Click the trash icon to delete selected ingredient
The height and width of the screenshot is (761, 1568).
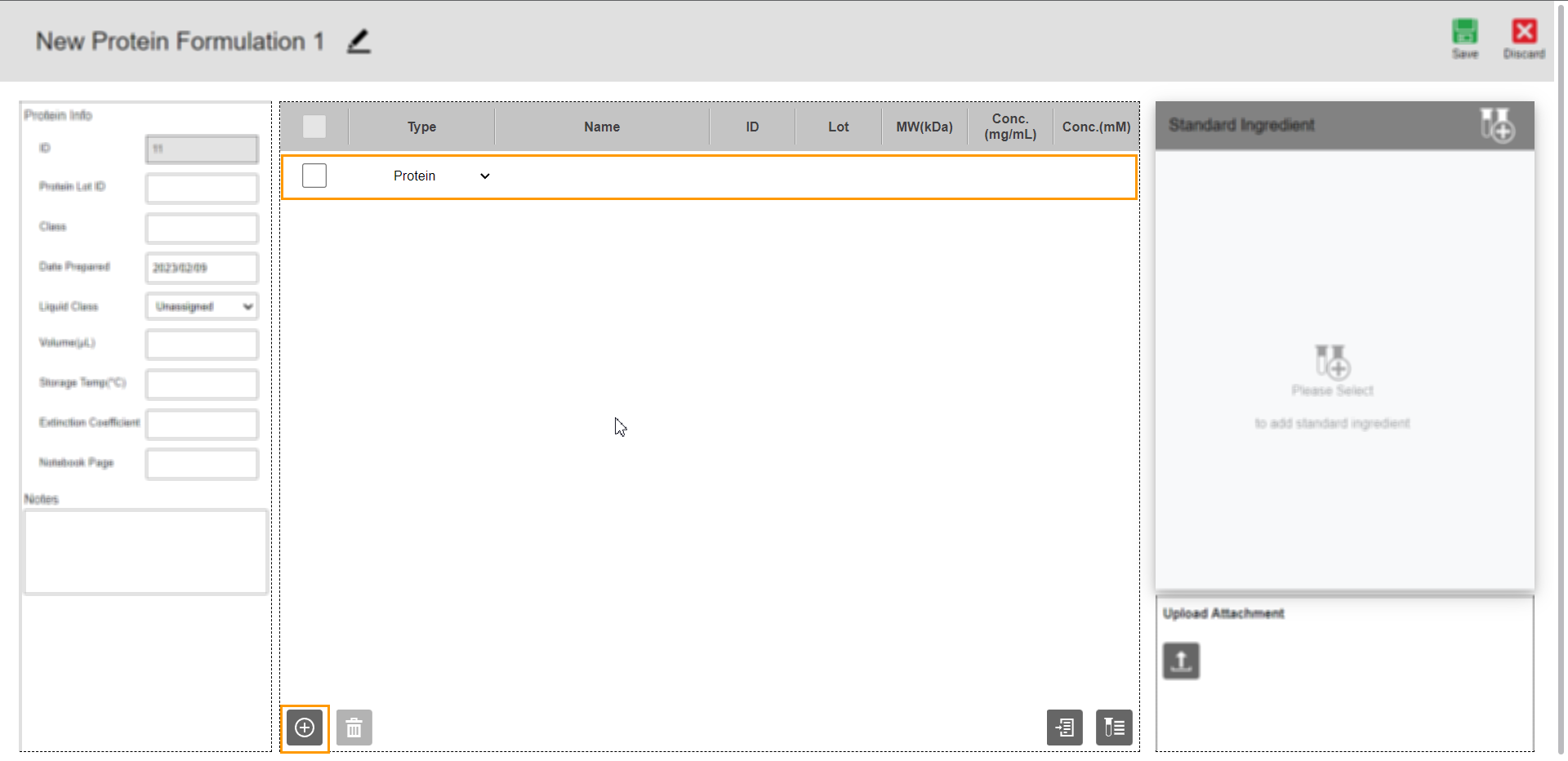coord(354,727)
